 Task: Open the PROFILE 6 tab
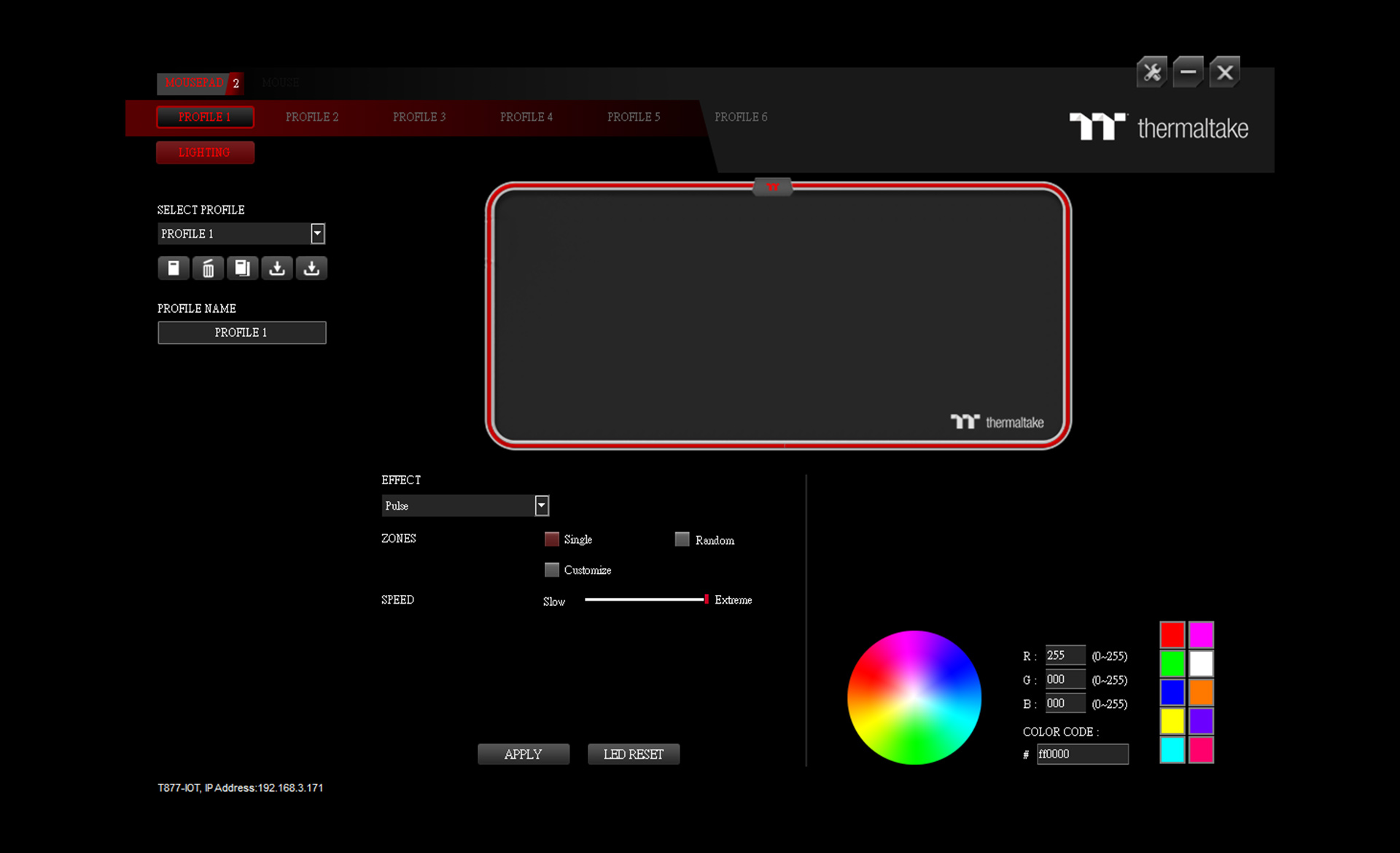coord(741,117)
